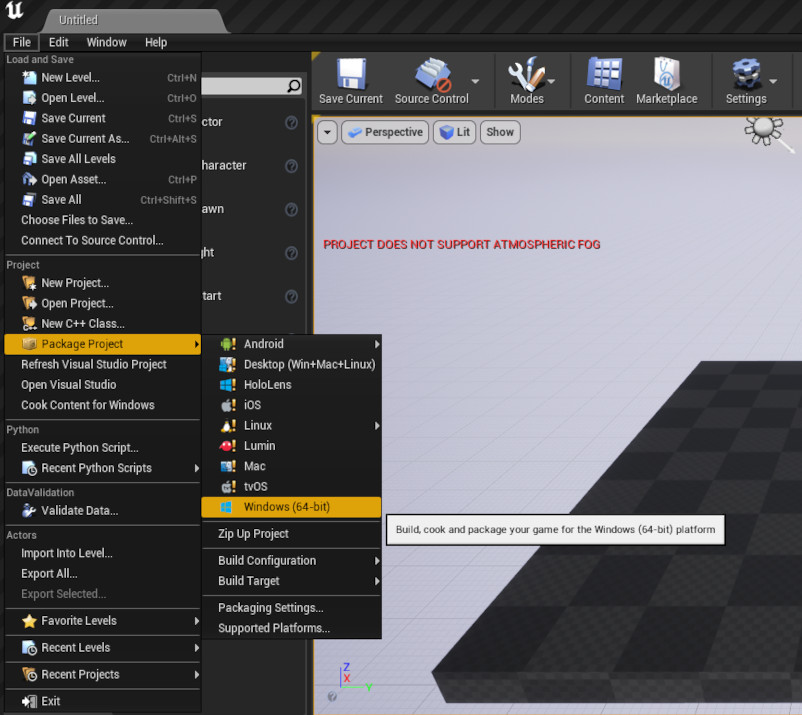This screenshot has width=802, height=715.
Task: Choose Android packaging platform
Action: coord(292,344)
